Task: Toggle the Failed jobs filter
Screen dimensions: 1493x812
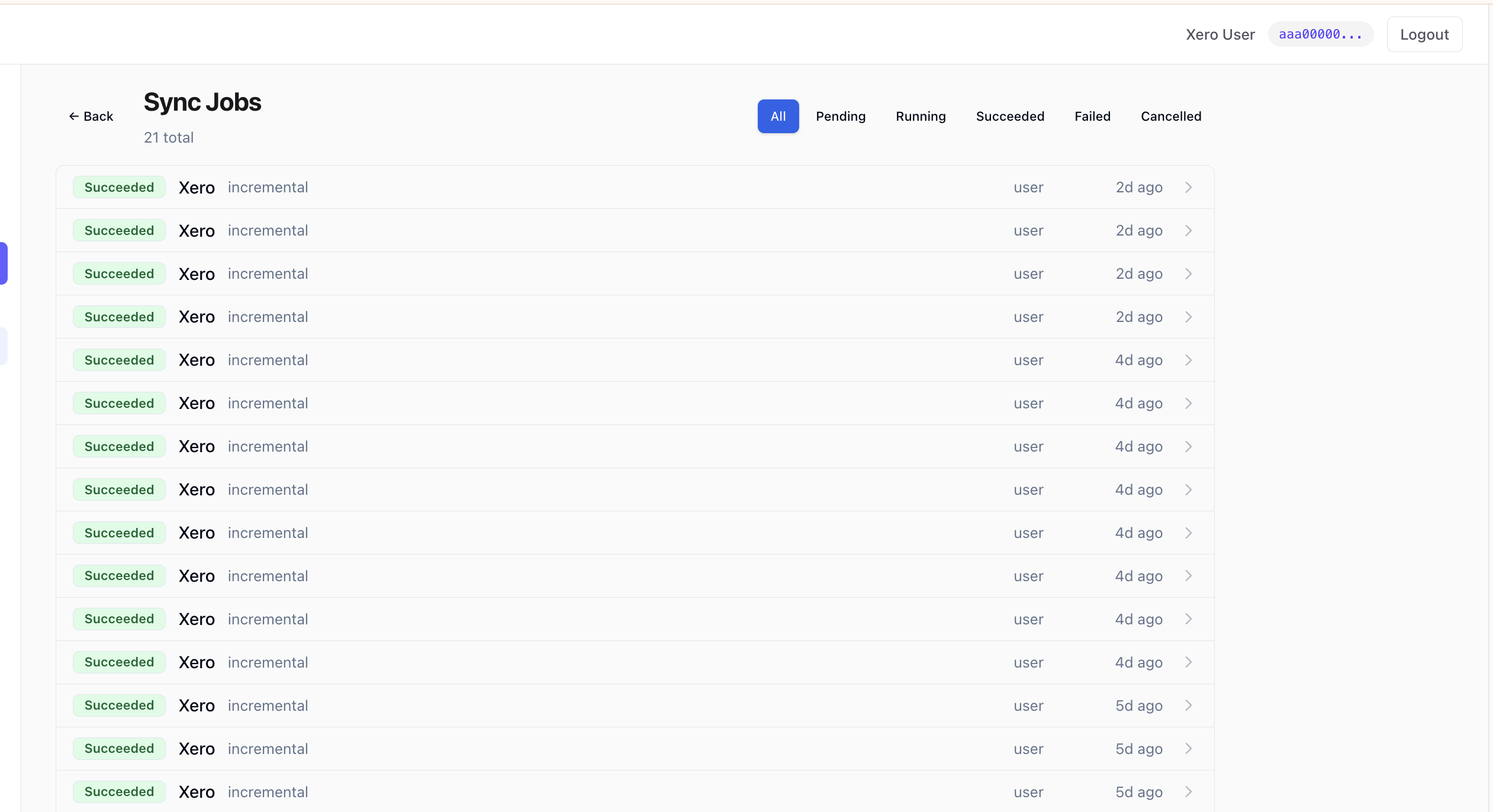Action: click(1091, 116)
